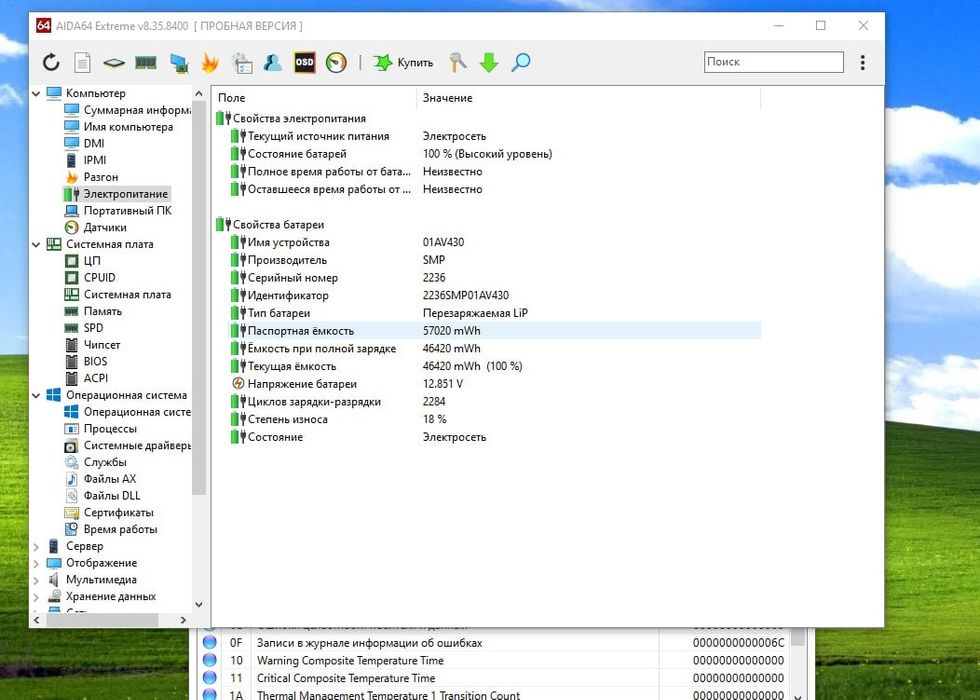
Task: Select the Процессы tree item
Action: pos(110,429)
